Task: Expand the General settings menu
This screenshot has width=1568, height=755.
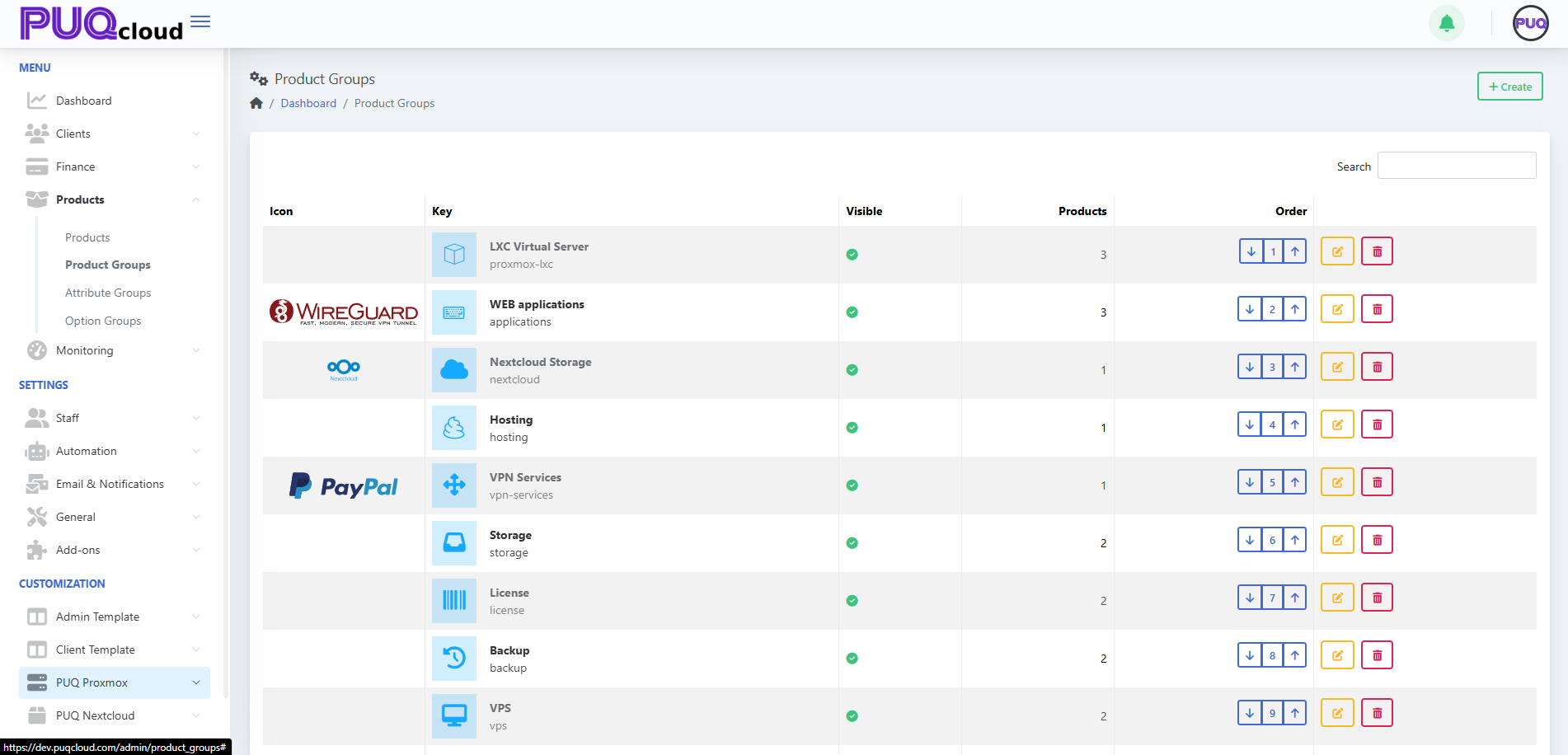Action: coord(113,517)
